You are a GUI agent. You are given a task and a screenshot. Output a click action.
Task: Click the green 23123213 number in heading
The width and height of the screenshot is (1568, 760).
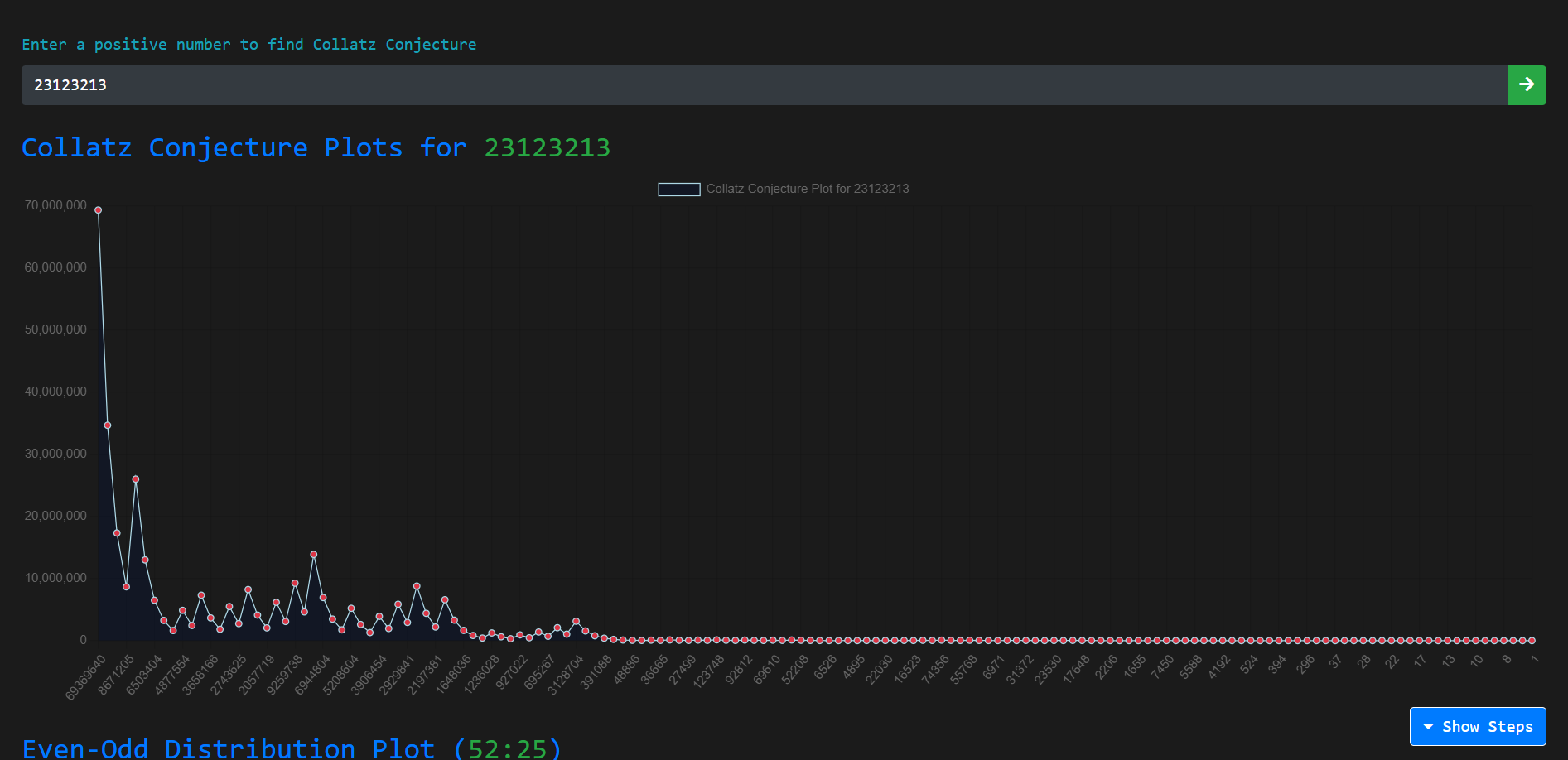coord(547,148)
